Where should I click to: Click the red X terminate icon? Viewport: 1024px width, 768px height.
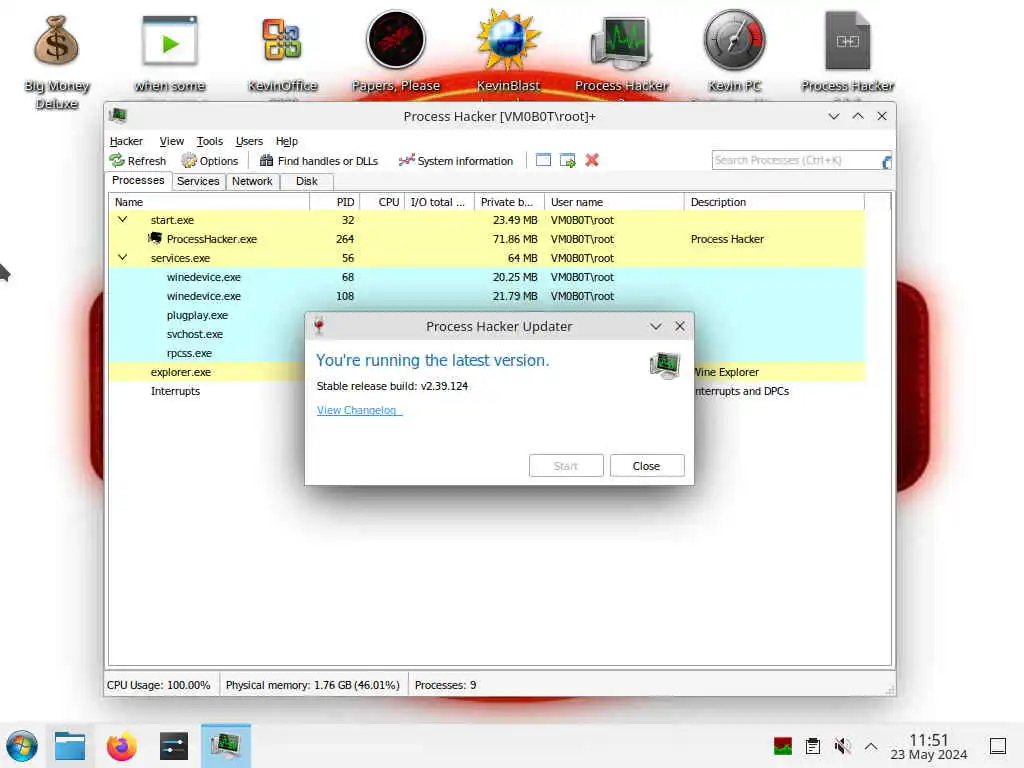[x=592, y=160]
